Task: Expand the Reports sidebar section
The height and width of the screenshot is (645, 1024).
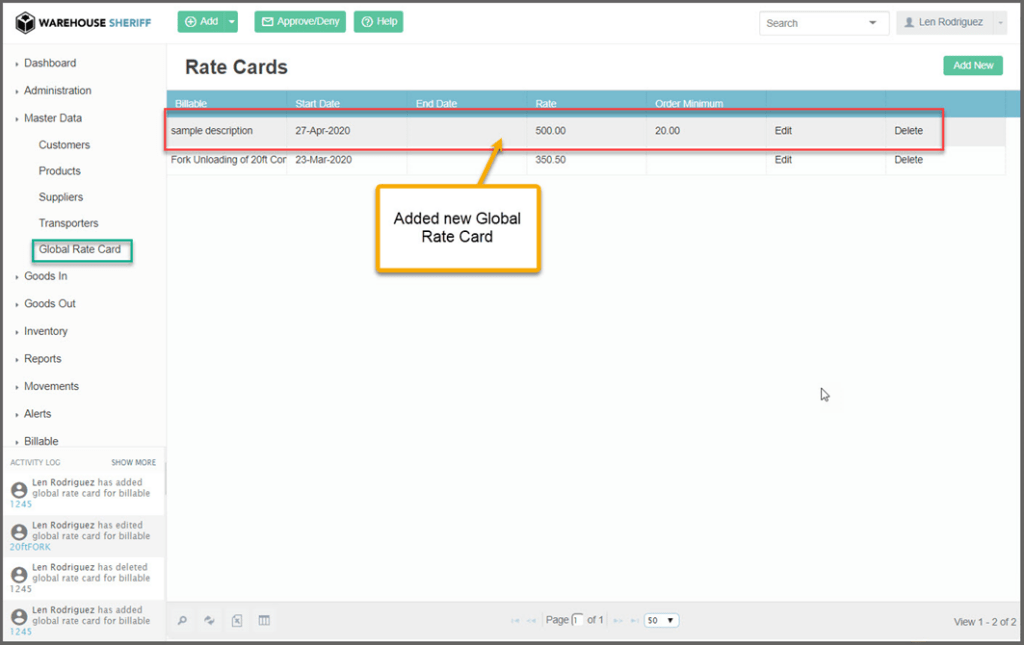Action: coord(42,359)
